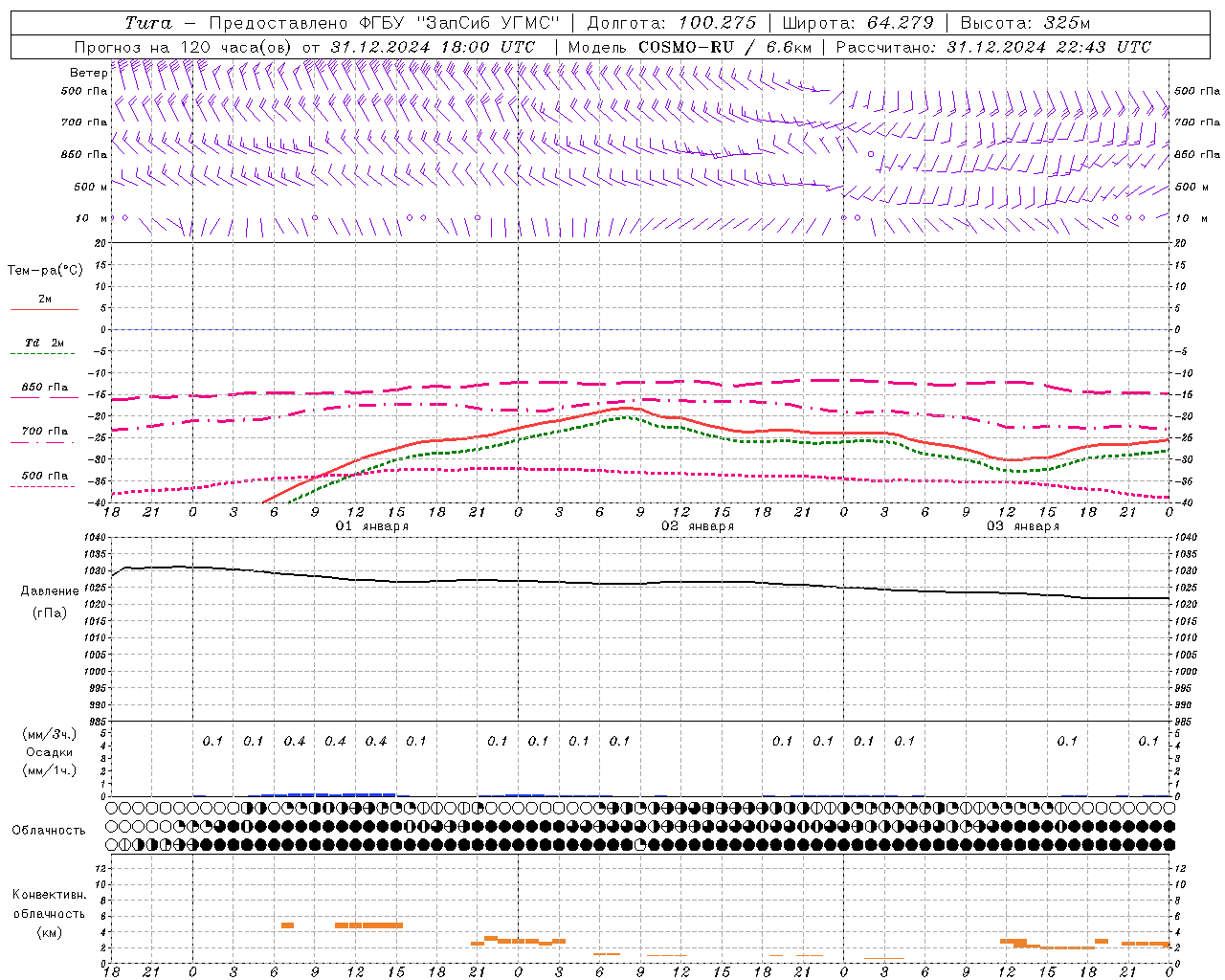
Task: Click the station name "Tura" in the header
Action: [148, 23]
